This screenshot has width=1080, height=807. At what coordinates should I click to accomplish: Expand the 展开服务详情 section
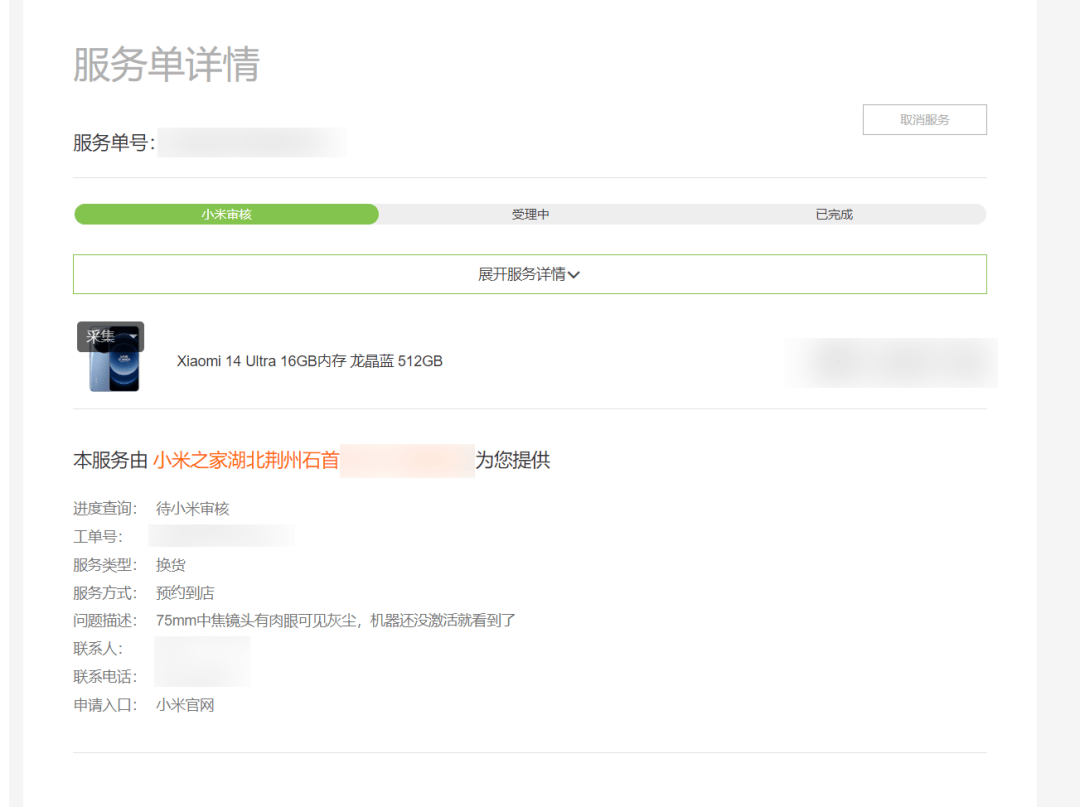(x=530, y=274)
